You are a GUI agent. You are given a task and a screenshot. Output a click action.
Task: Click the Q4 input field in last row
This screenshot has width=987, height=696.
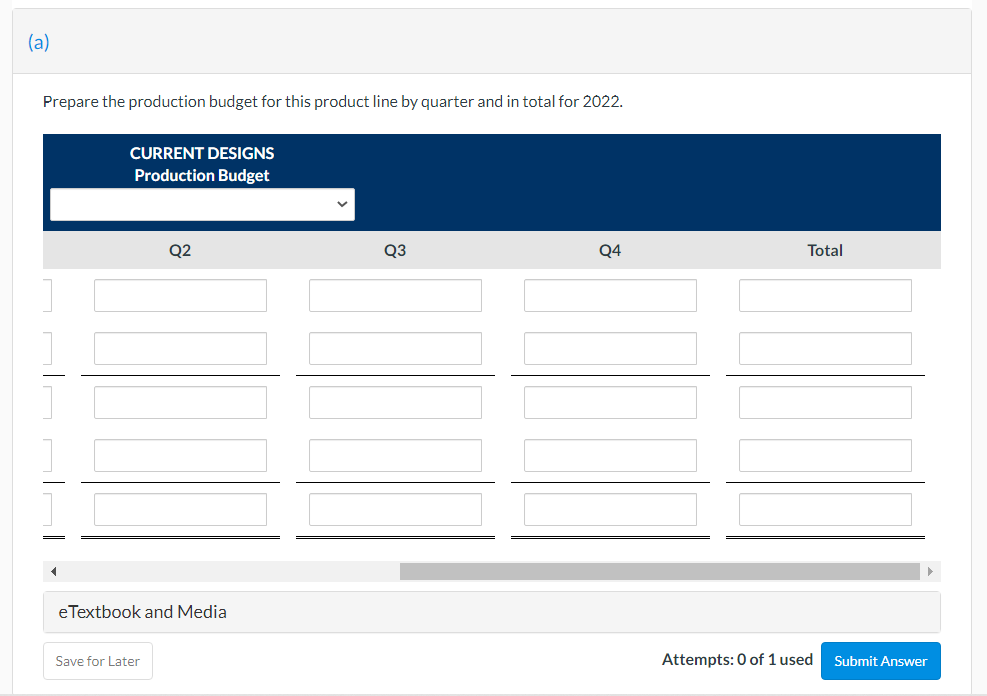[x=611, y=510]
